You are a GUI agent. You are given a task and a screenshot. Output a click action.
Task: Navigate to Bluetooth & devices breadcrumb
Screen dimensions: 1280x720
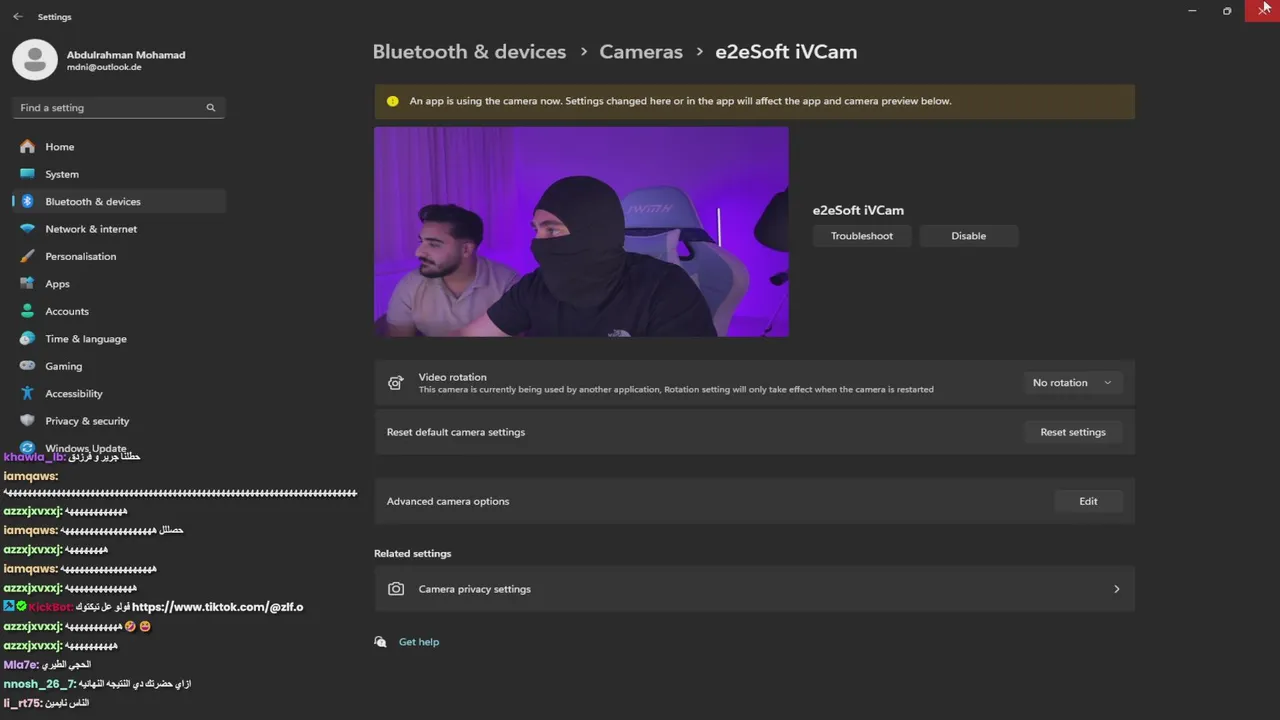click(x=469, y=52)
